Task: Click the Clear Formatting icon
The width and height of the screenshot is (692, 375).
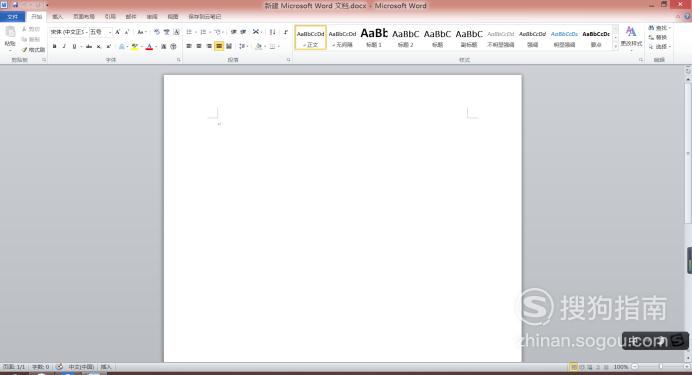Action: (x=156, y=32)
